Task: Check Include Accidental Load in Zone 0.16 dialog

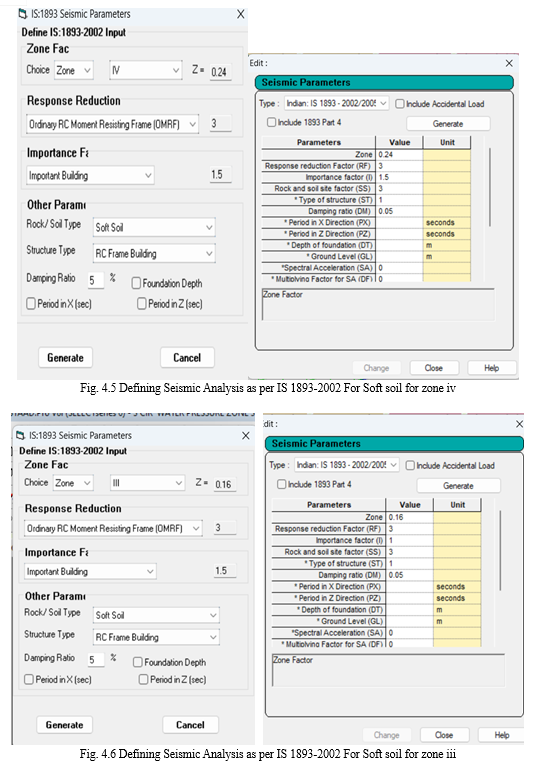Action: [410, 465]
